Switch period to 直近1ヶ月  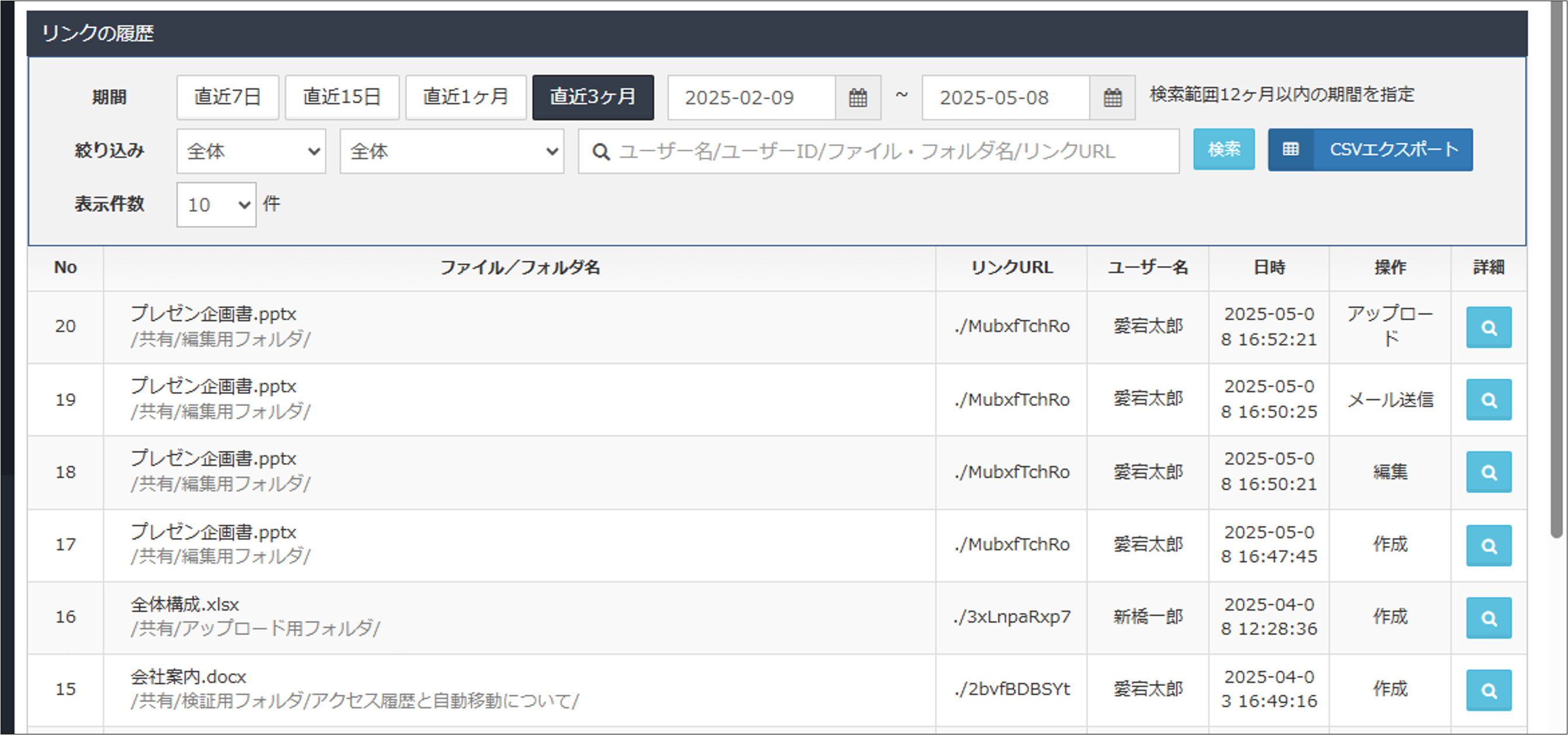[x=465, y=98]
